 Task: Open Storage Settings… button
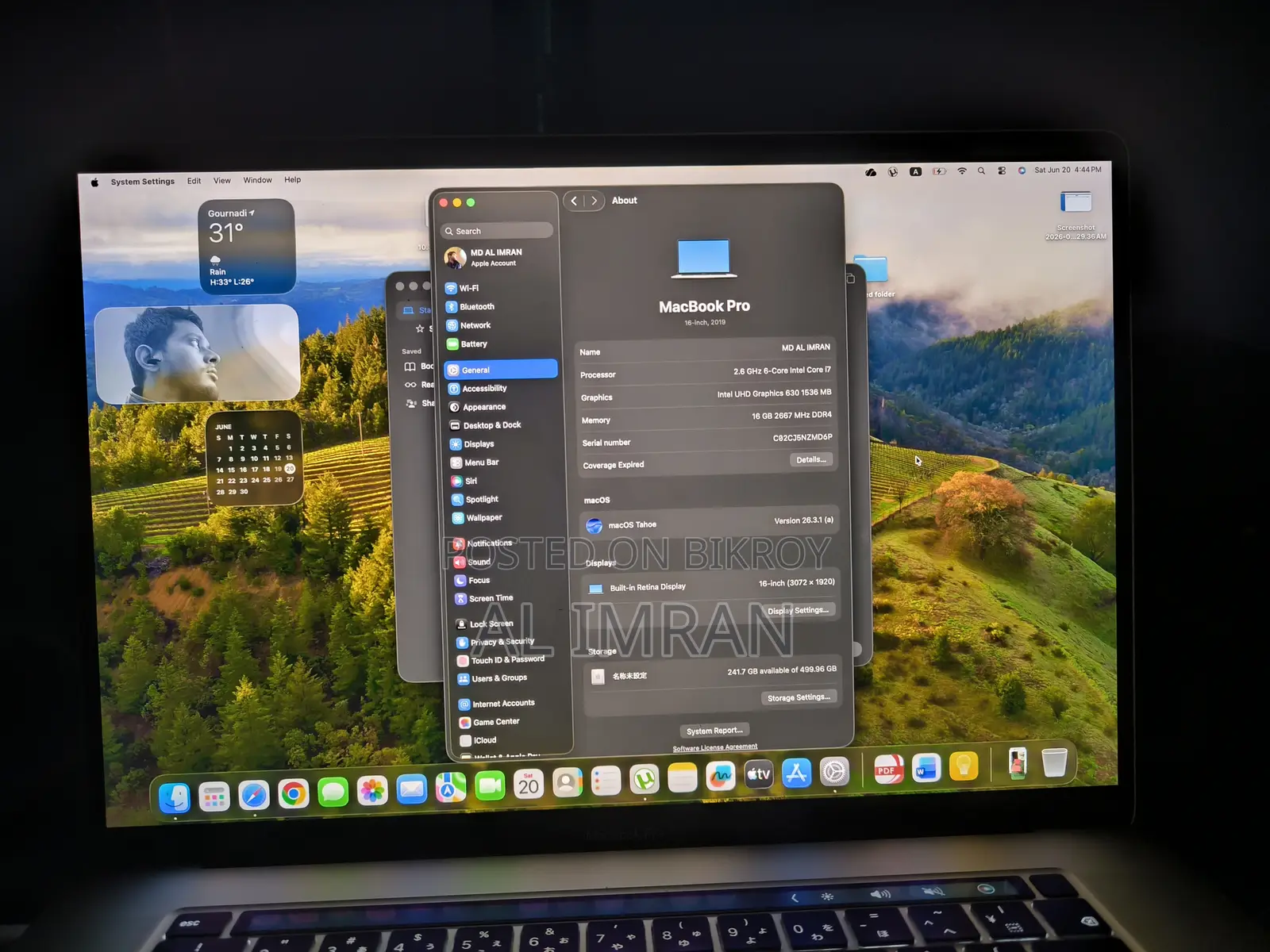coord(799,697)
